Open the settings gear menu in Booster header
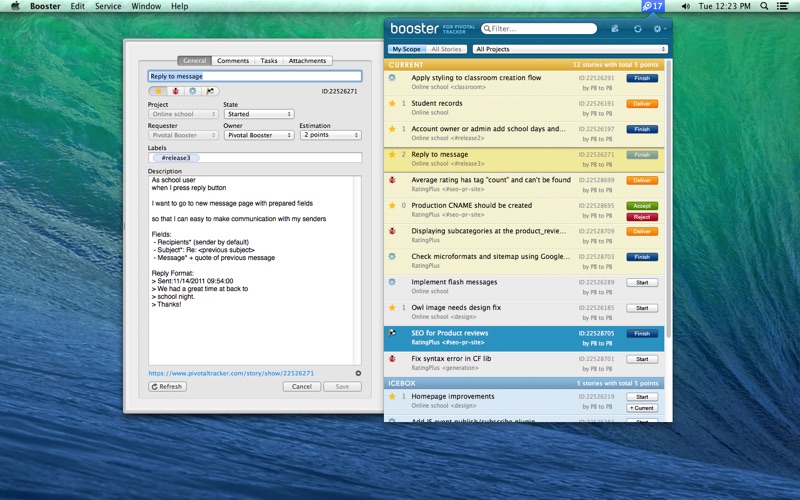 [x=659, y=29]
